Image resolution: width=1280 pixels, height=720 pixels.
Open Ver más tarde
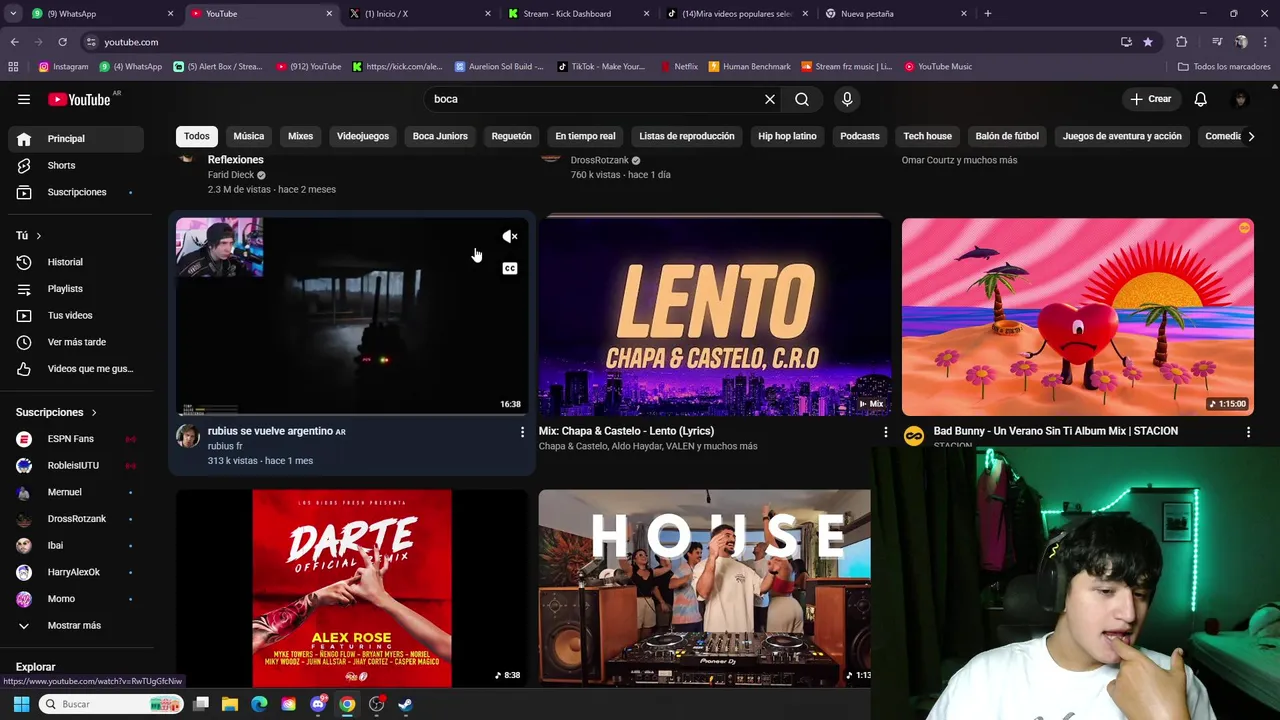[x=76, y=342]
